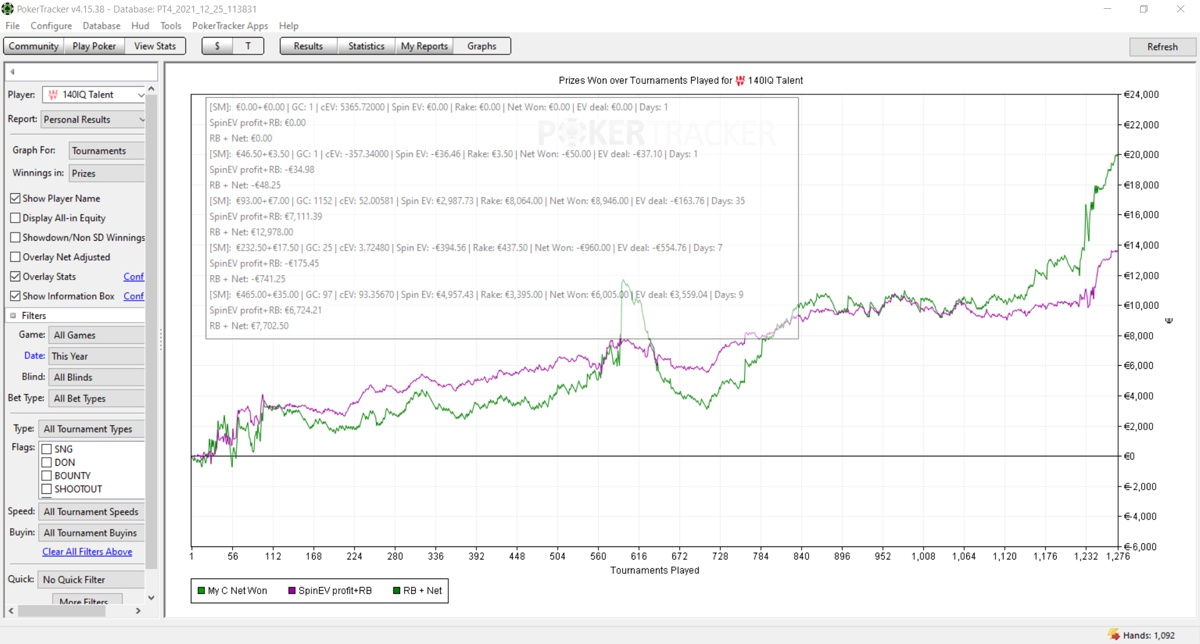The image size is (1200, 644).
Task: Uncheck Show Player Name checkbox
Action: (x=15, y=198)
